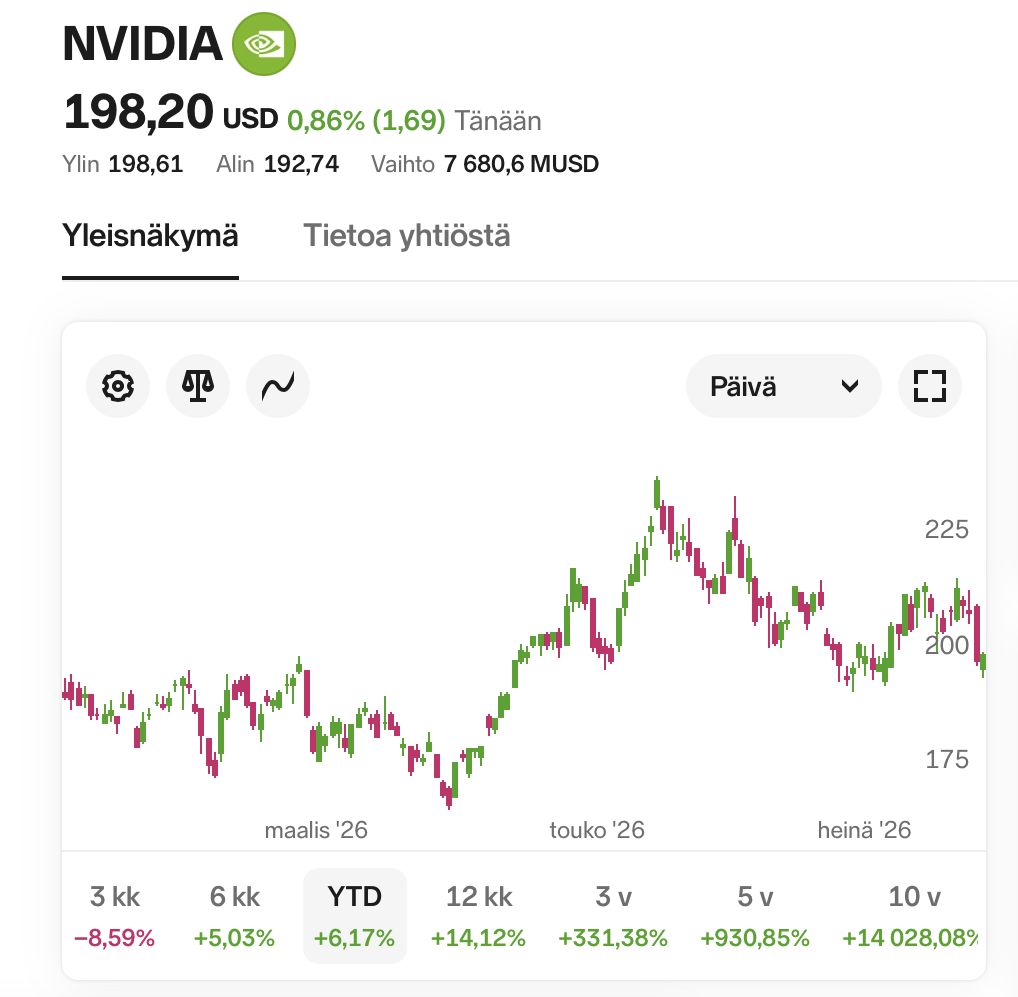Click the maalis '26 axis label

[x=316, y=830]
